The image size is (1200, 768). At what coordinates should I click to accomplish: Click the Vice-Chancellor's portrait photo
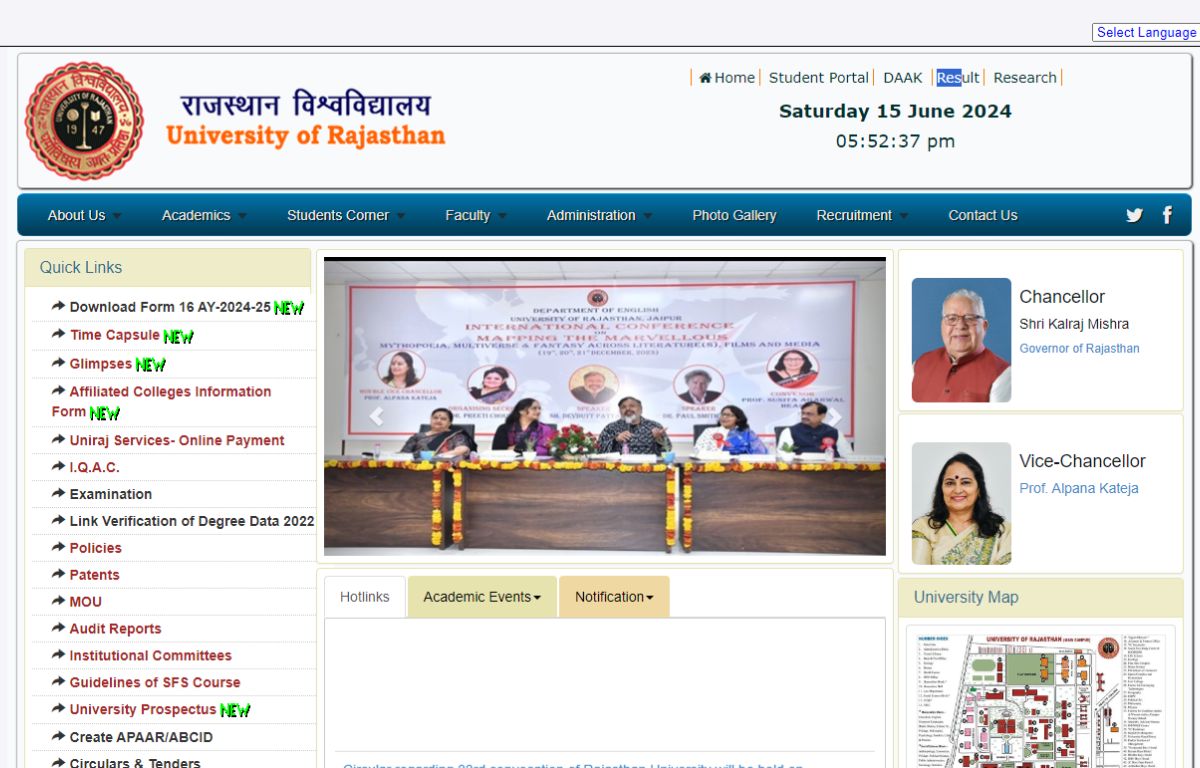pyautogui.click(x=961, y=503)
